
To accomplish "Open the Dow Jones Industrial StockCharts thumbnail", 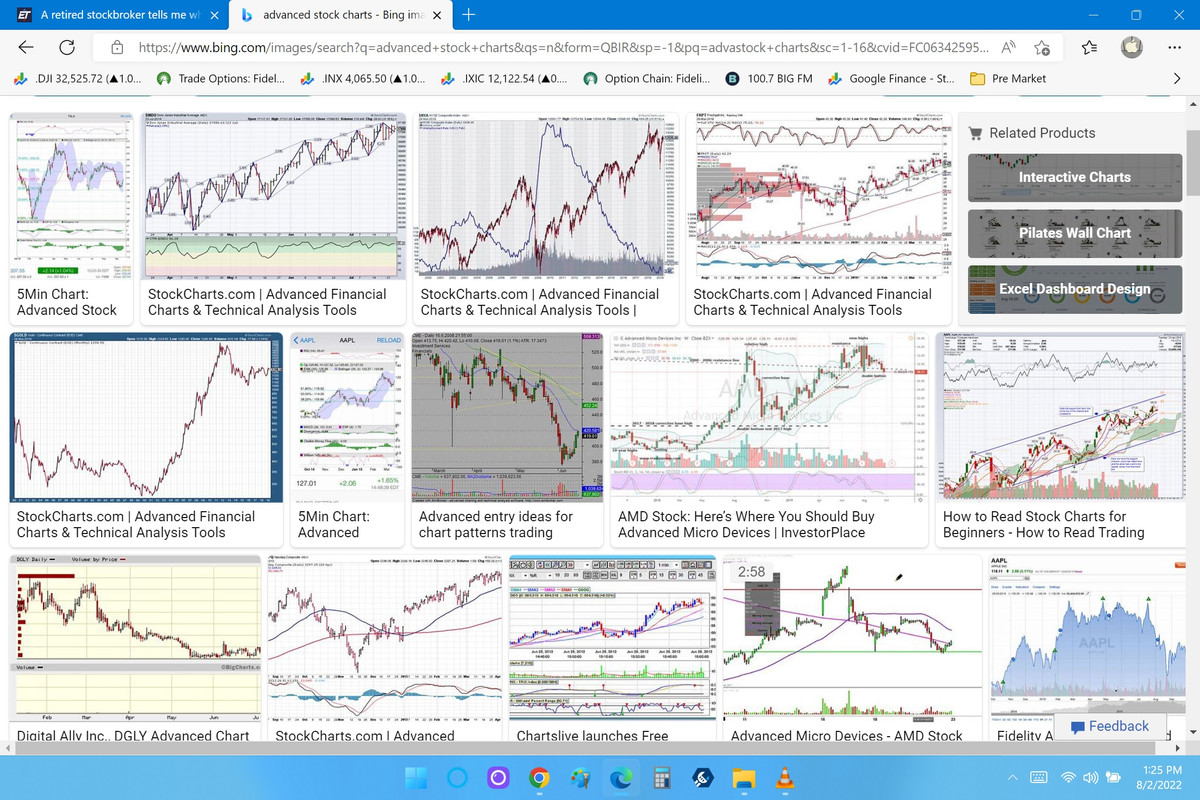I will point(275,196).
